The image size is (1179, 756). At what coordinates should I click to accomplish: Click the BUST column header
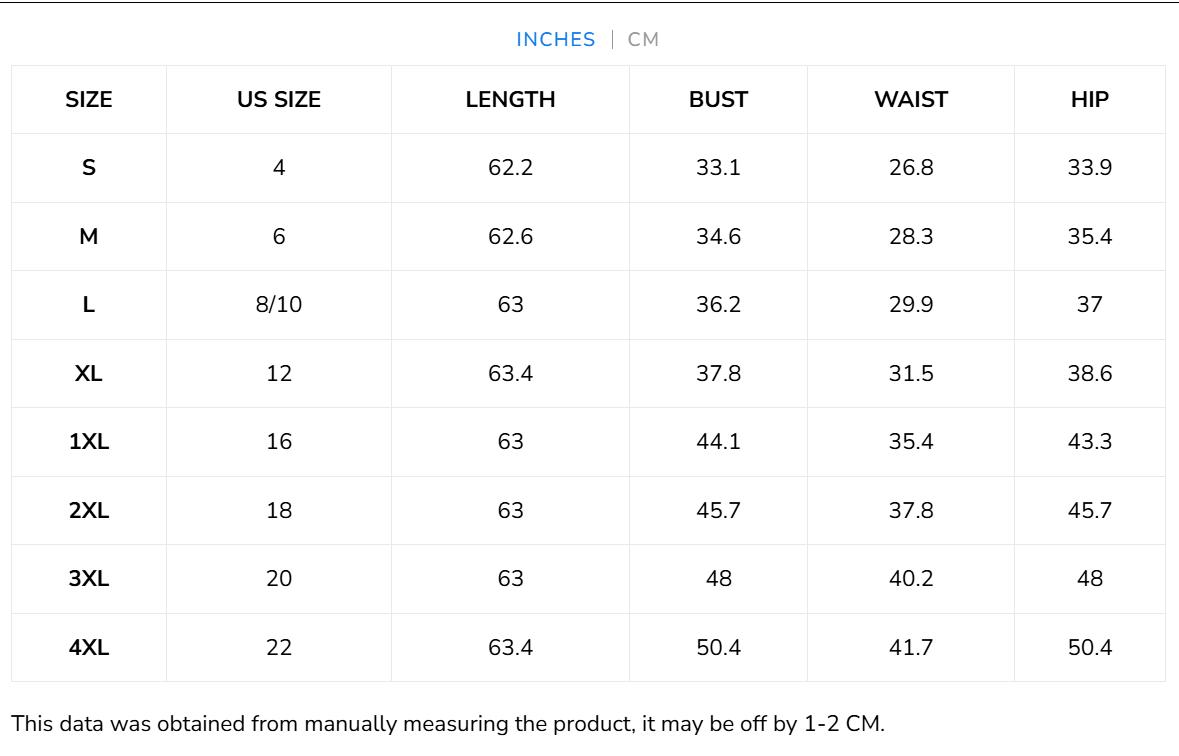pos(718,100)
